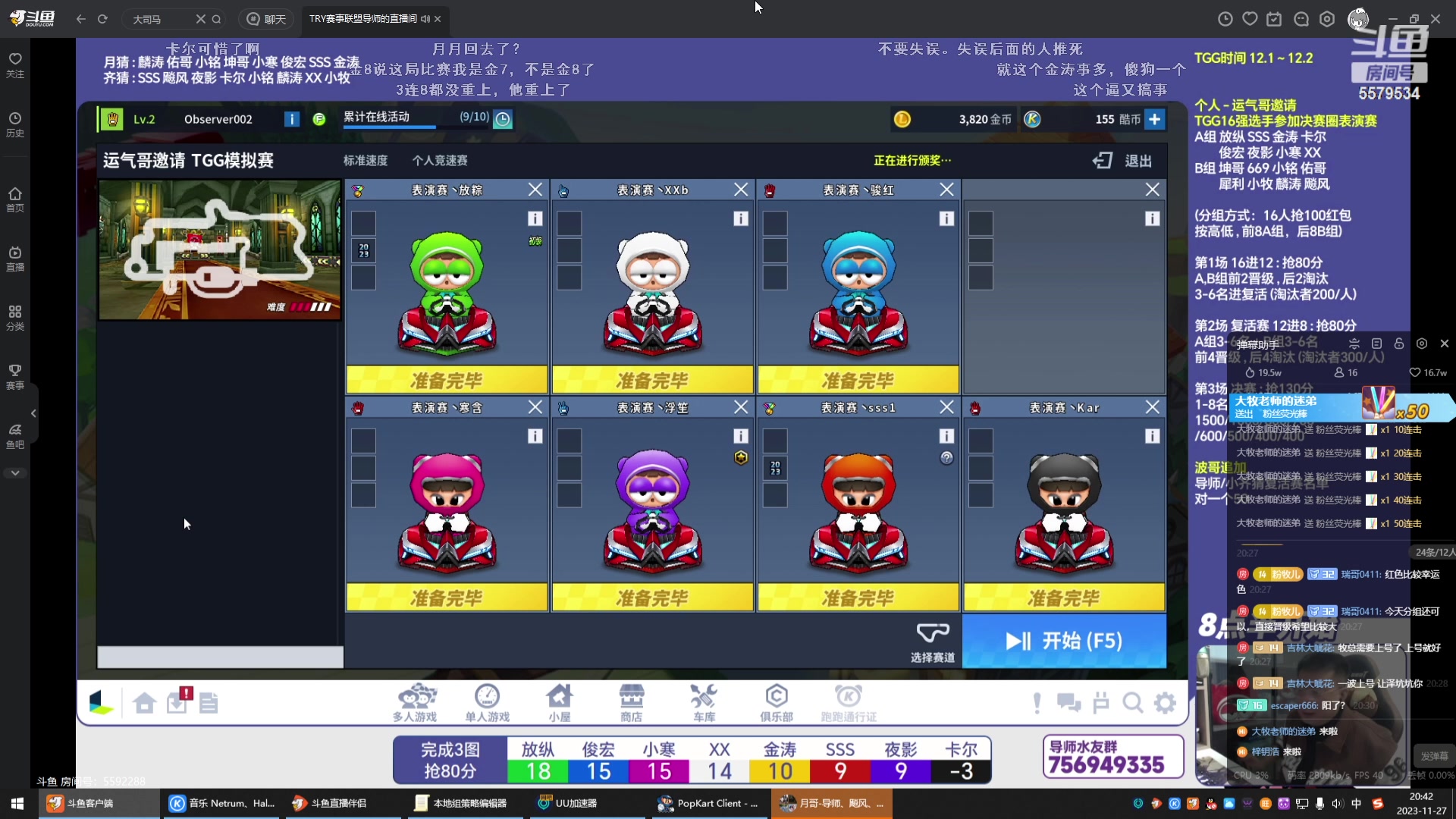View info for player 表演赛丶Kar
This screenshot has width=1456, height=819.
[1152, 436]
